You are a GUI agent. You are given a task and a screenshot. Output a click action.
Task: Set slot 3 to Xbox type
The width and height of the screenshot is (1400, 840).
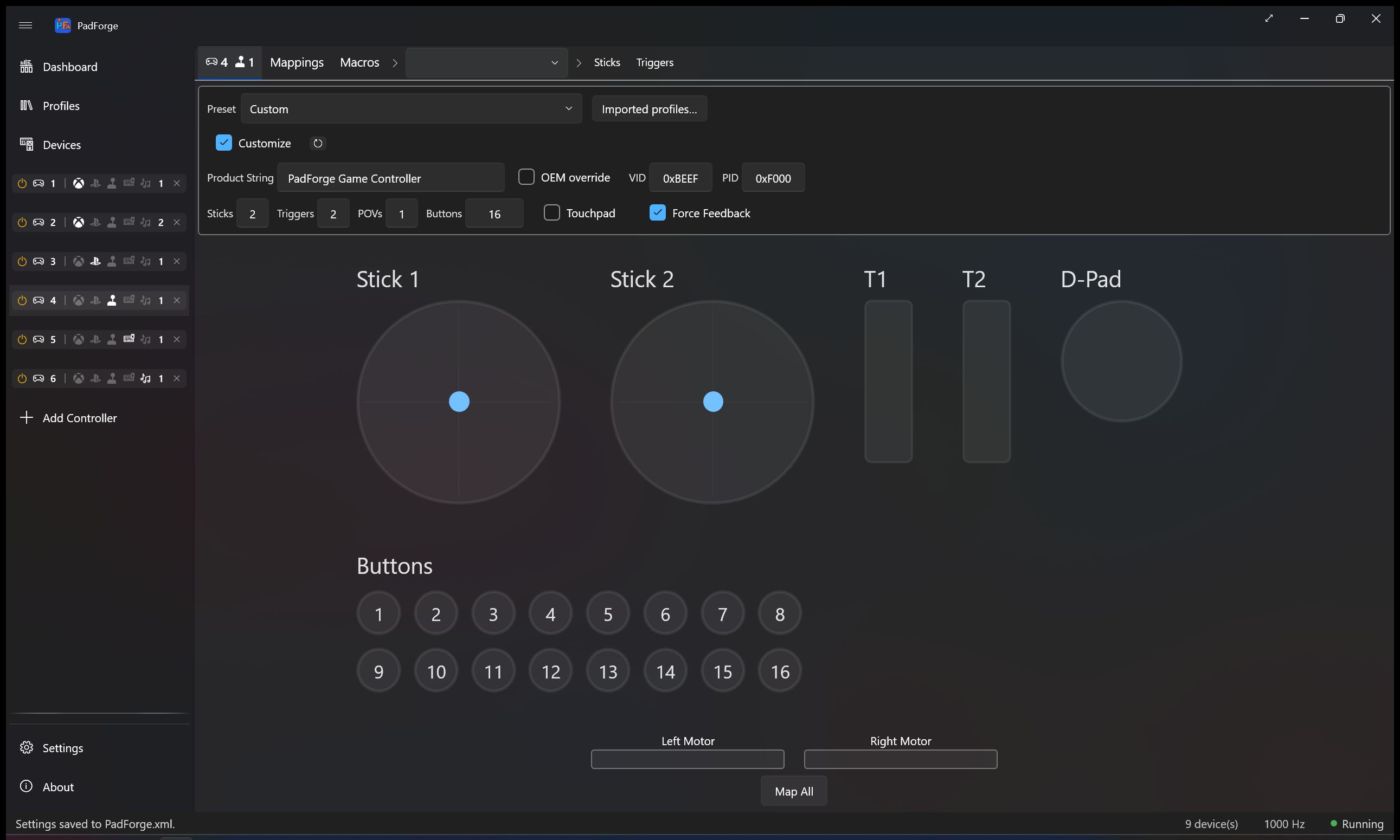(79, 262)
